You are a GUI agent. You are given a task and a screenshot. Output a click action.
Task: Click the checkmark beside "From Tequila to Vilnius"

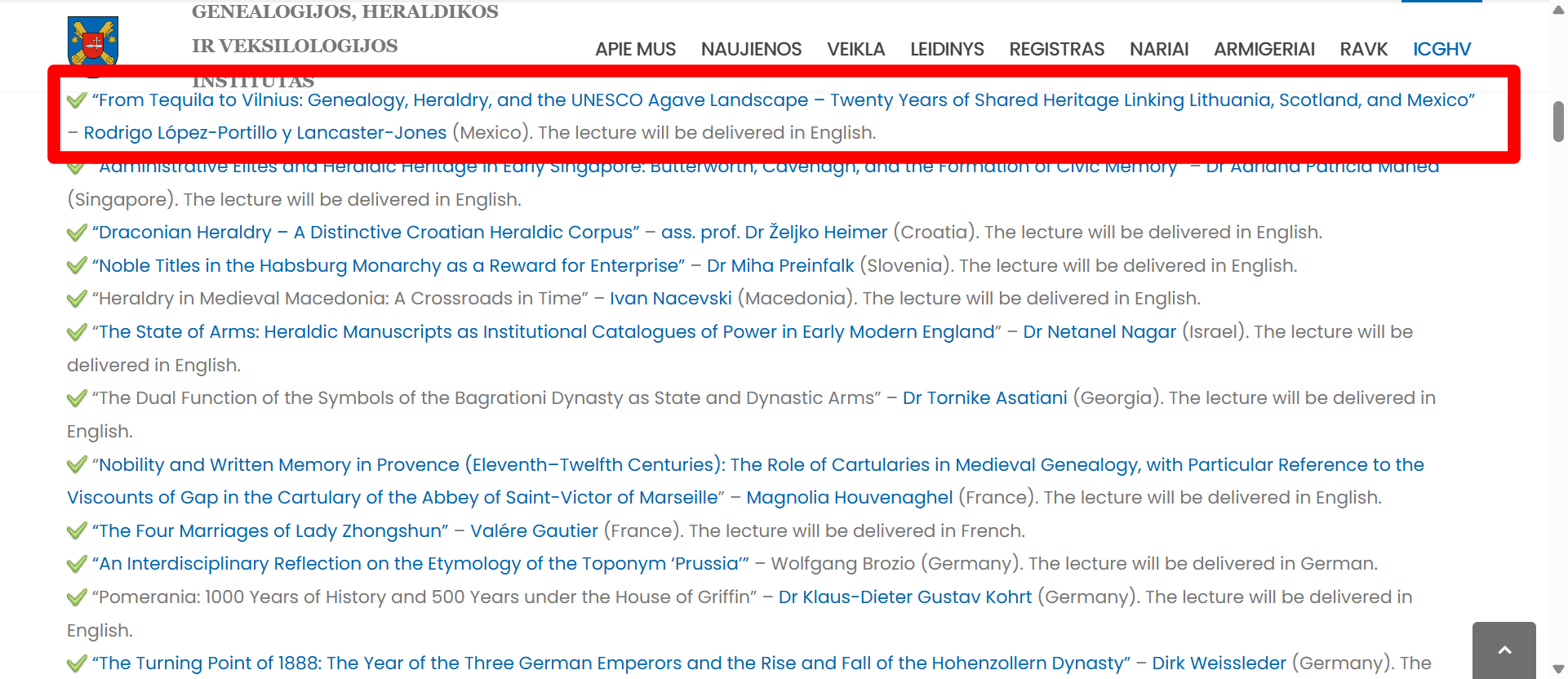(77, 100)
